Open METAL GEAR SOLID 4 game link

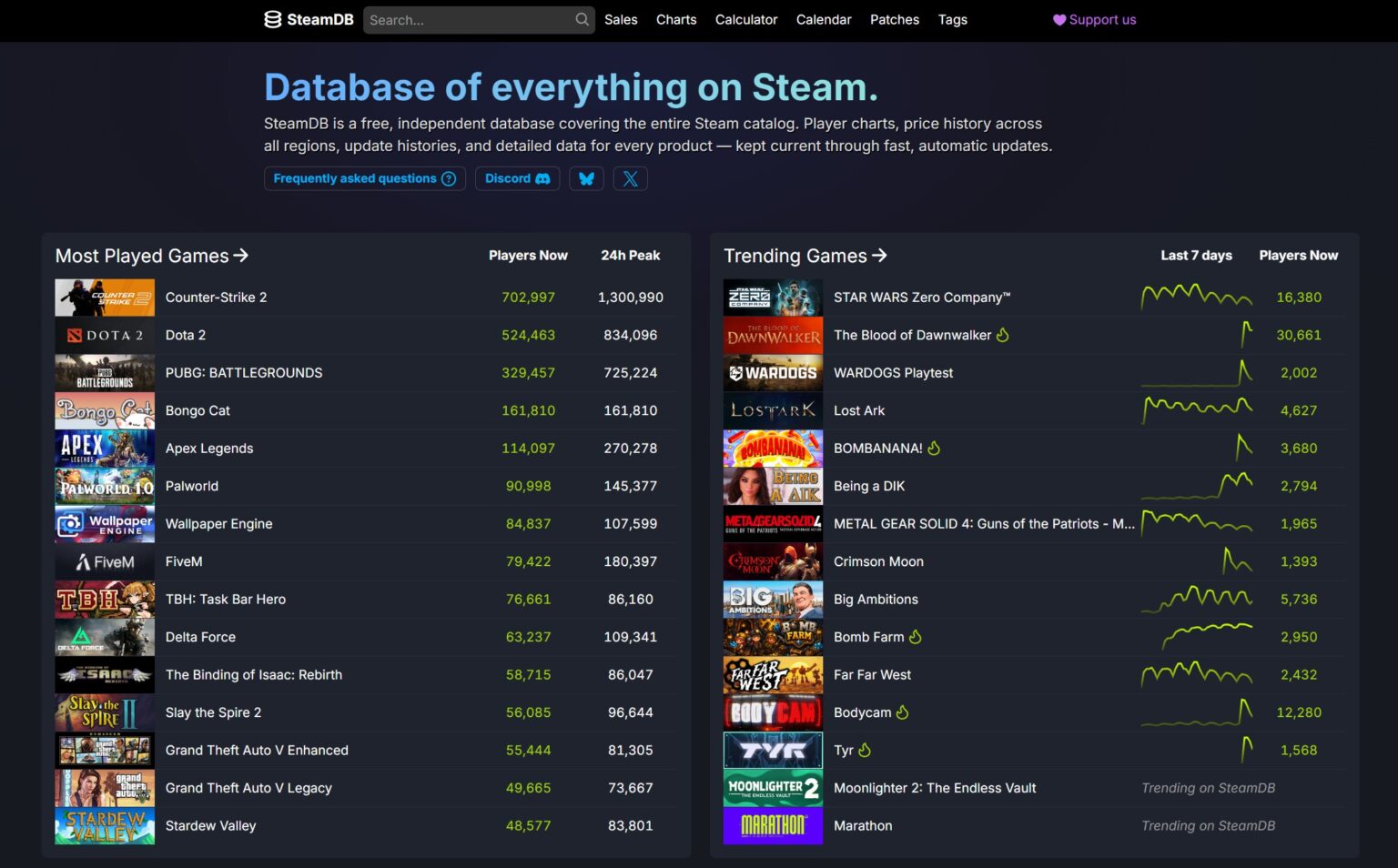(x=984, y=524)
